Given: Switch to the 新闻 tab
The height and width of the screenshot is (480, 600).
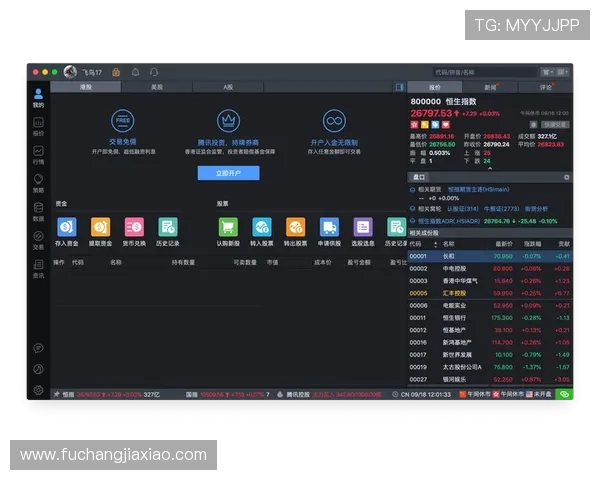Looking at the screenshot, I should 490,87.
